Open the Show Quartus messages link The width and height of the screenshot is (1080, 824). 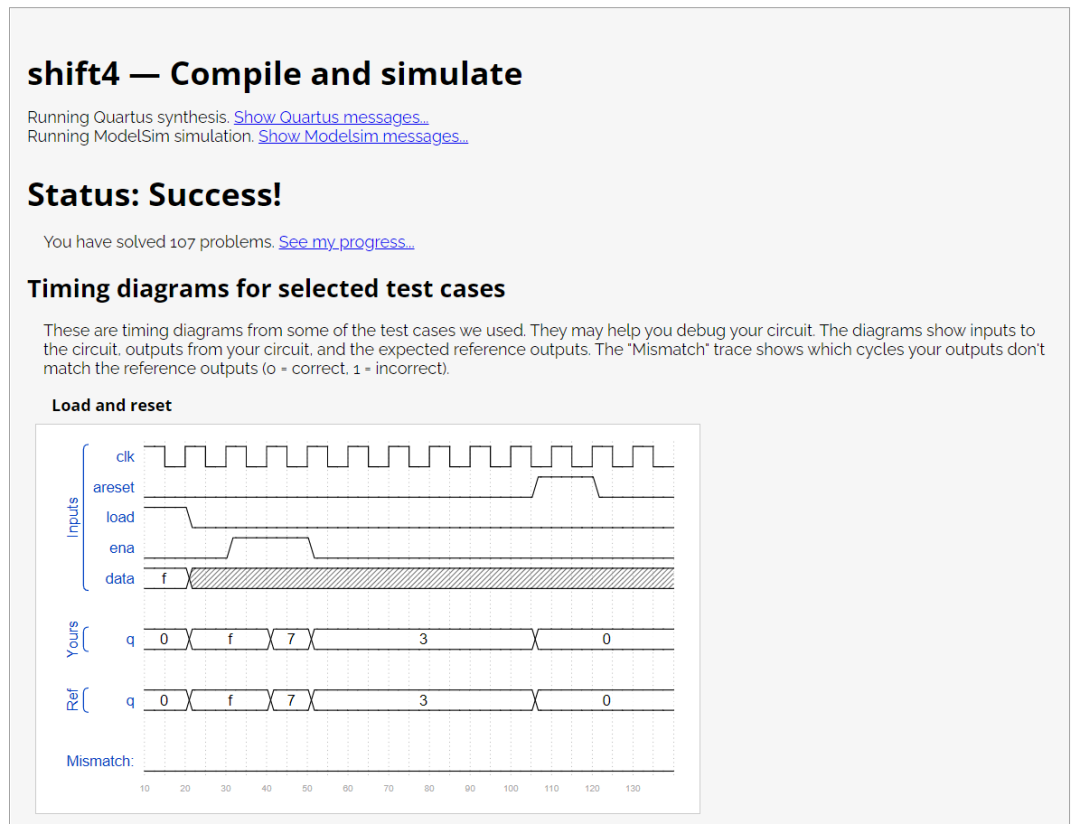pyautogui.click(x=331, y=118)
